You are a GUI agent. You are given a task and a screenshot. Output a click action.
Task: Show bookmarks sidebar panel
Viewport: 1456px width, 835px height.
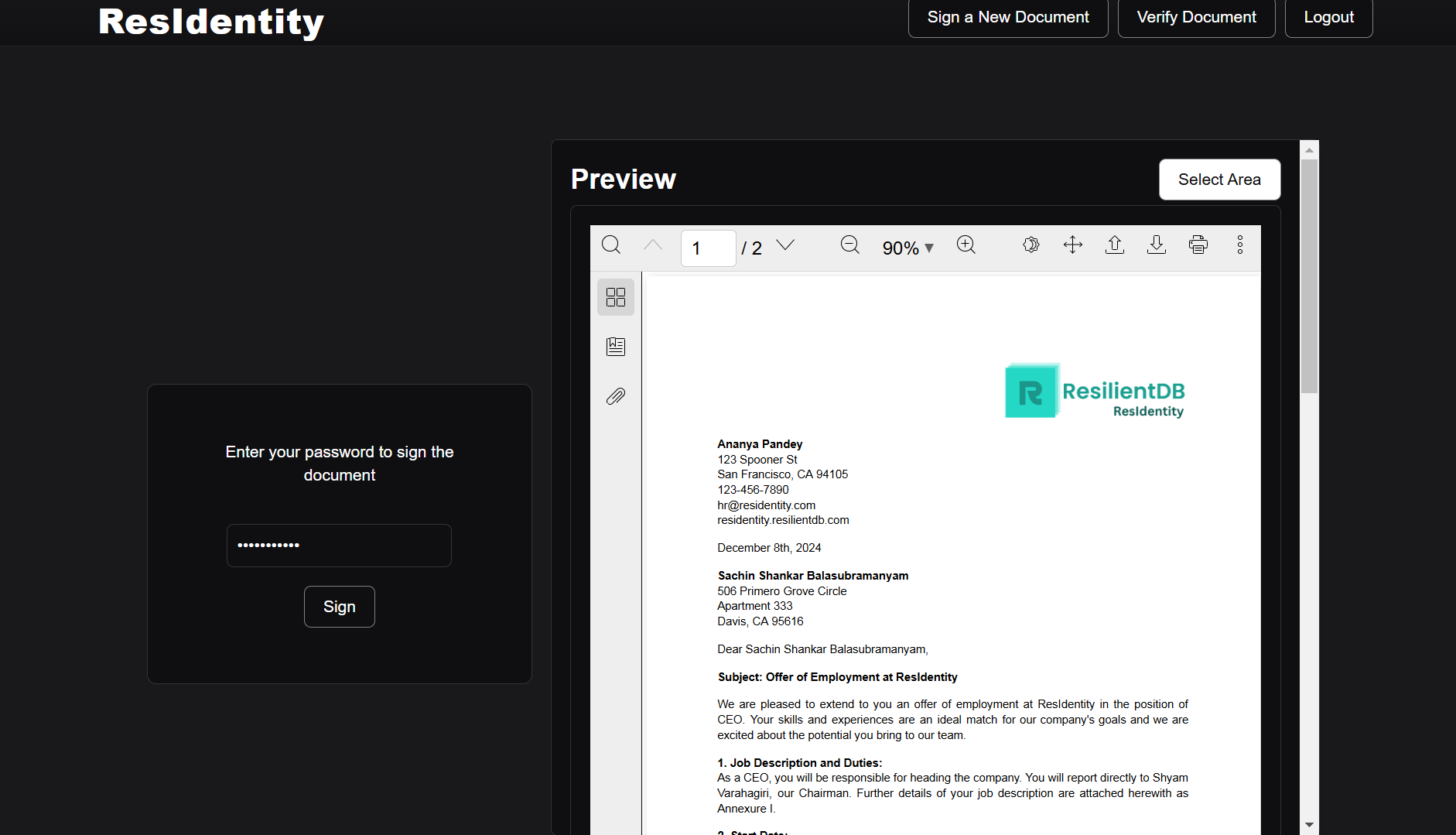click(616, 347)
